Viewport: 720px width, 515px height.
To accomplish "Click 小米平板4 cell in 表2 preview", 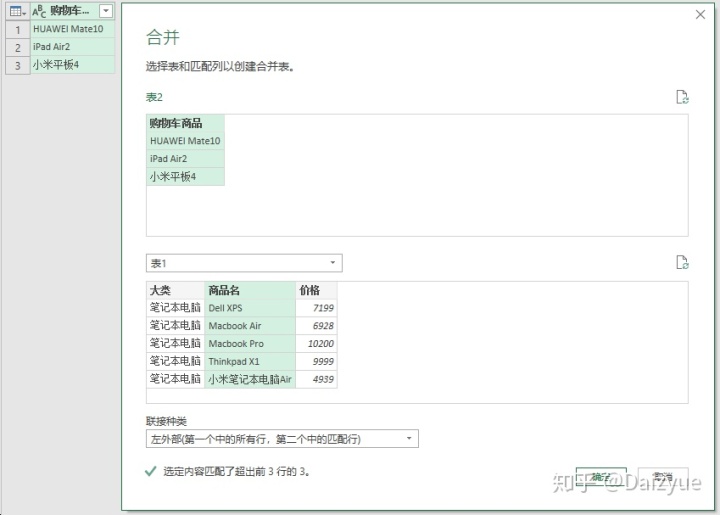I will tap(186, 177).
